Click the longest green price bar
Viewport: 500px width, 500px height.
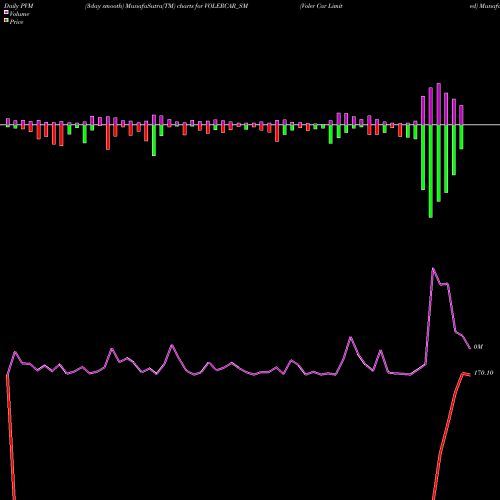(x=431, y=171)
